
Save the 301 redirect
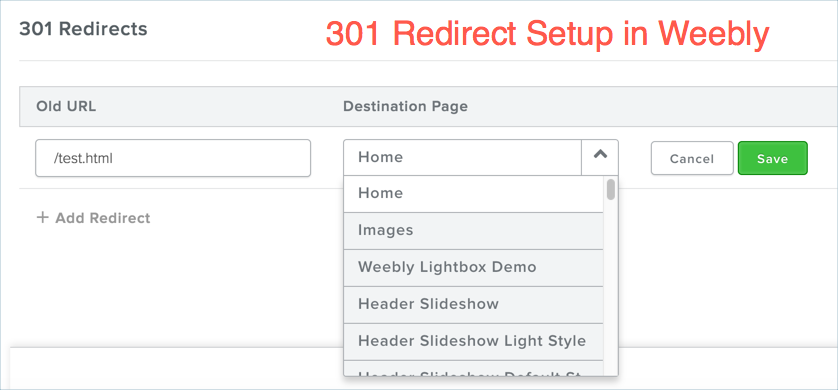pyautogui.click(x=772, y=158)
